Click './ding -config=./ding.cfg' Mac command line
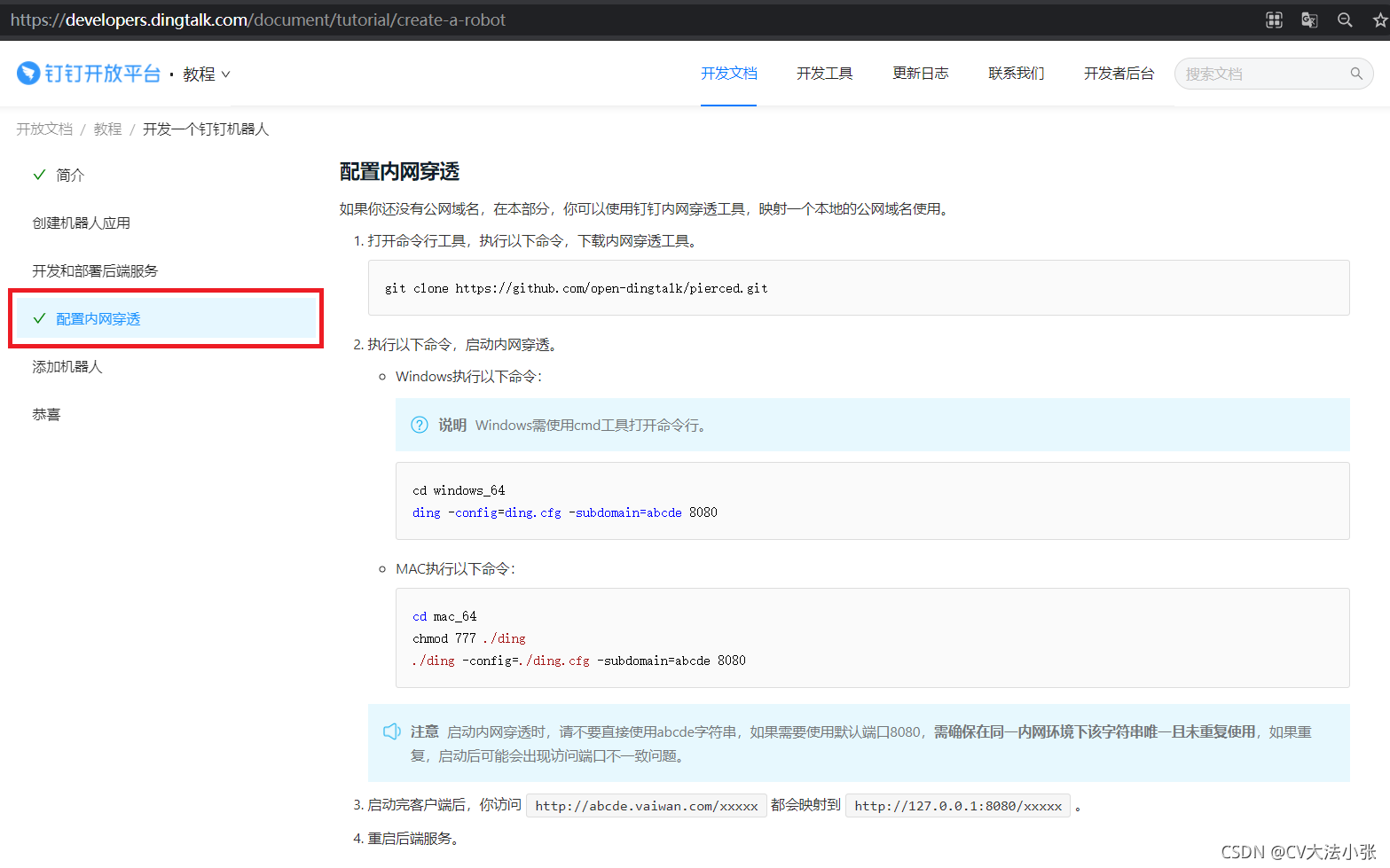This screenshot has width=1390, height=868. [579, 661]
